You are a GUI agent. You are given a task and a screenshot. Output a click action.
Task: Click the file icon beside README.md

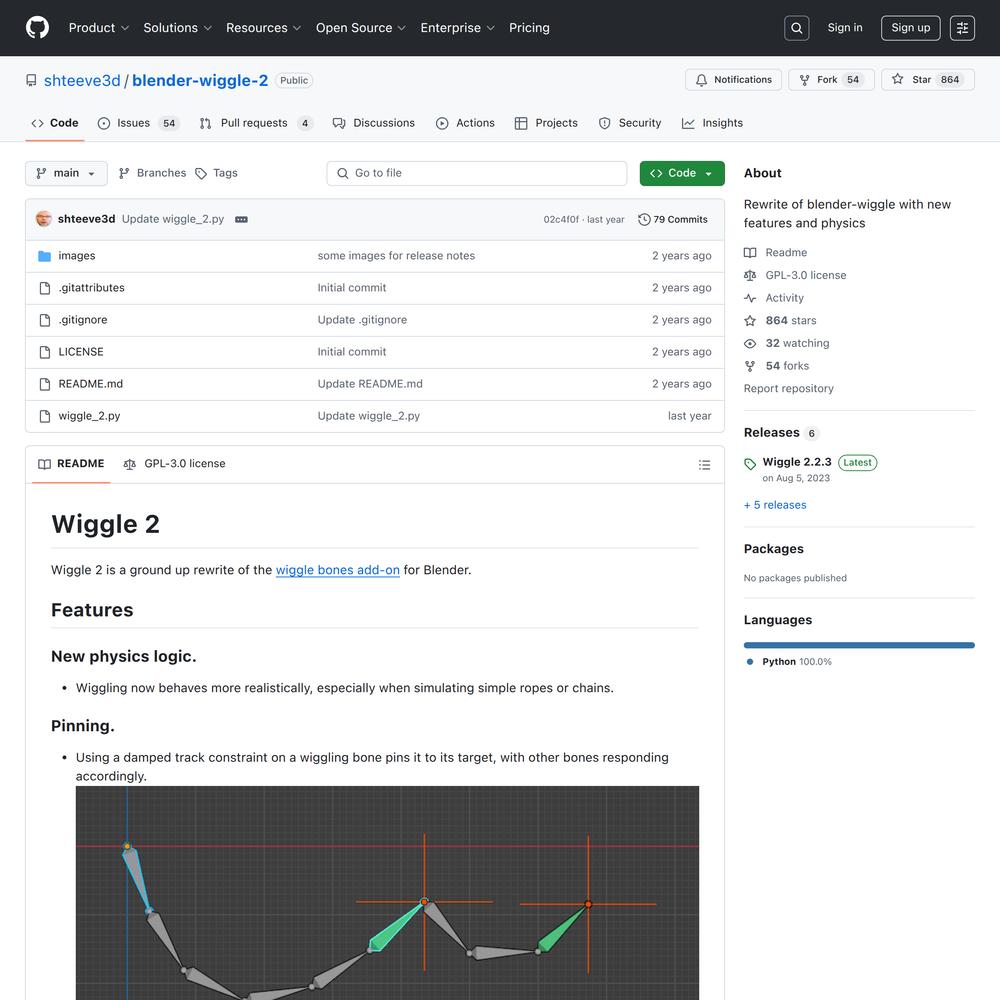(45, 384)
